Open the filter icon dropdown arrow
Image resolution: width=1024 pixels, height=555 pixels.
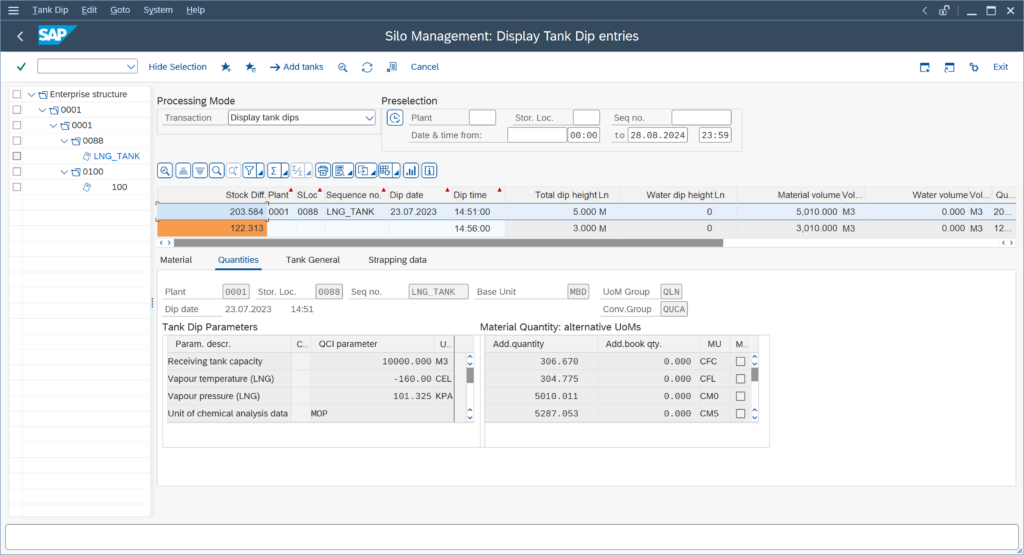pos(261,172)
